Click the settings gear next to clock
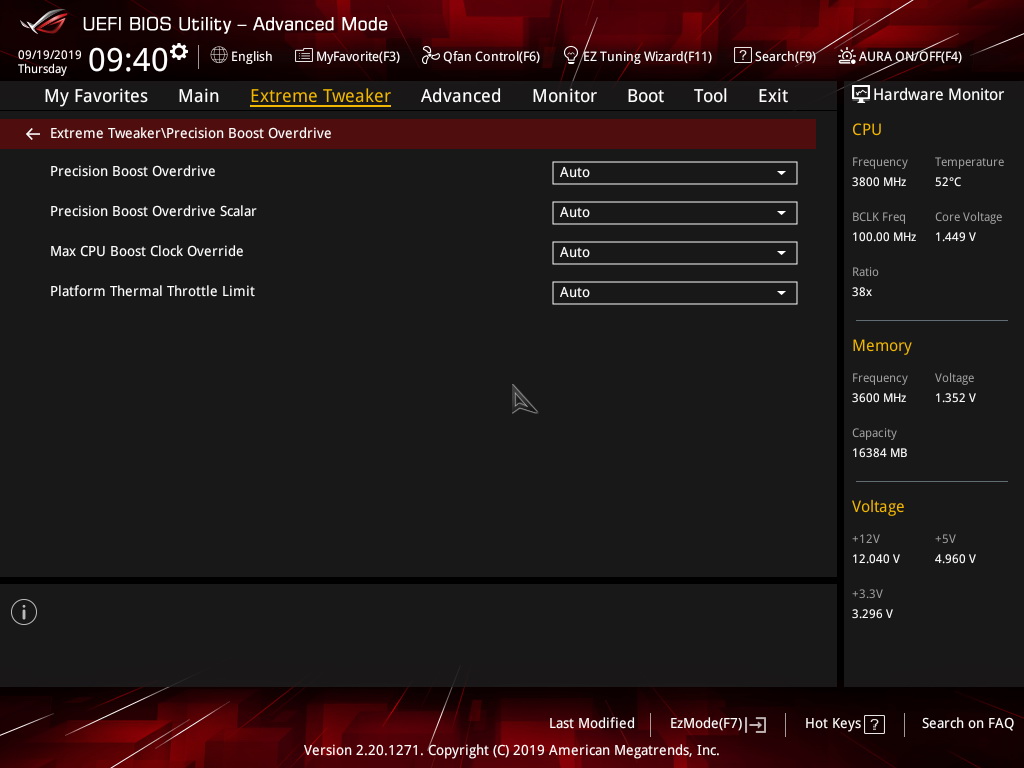Viewport: 1024px width, 768px height. tap(179, 52)
